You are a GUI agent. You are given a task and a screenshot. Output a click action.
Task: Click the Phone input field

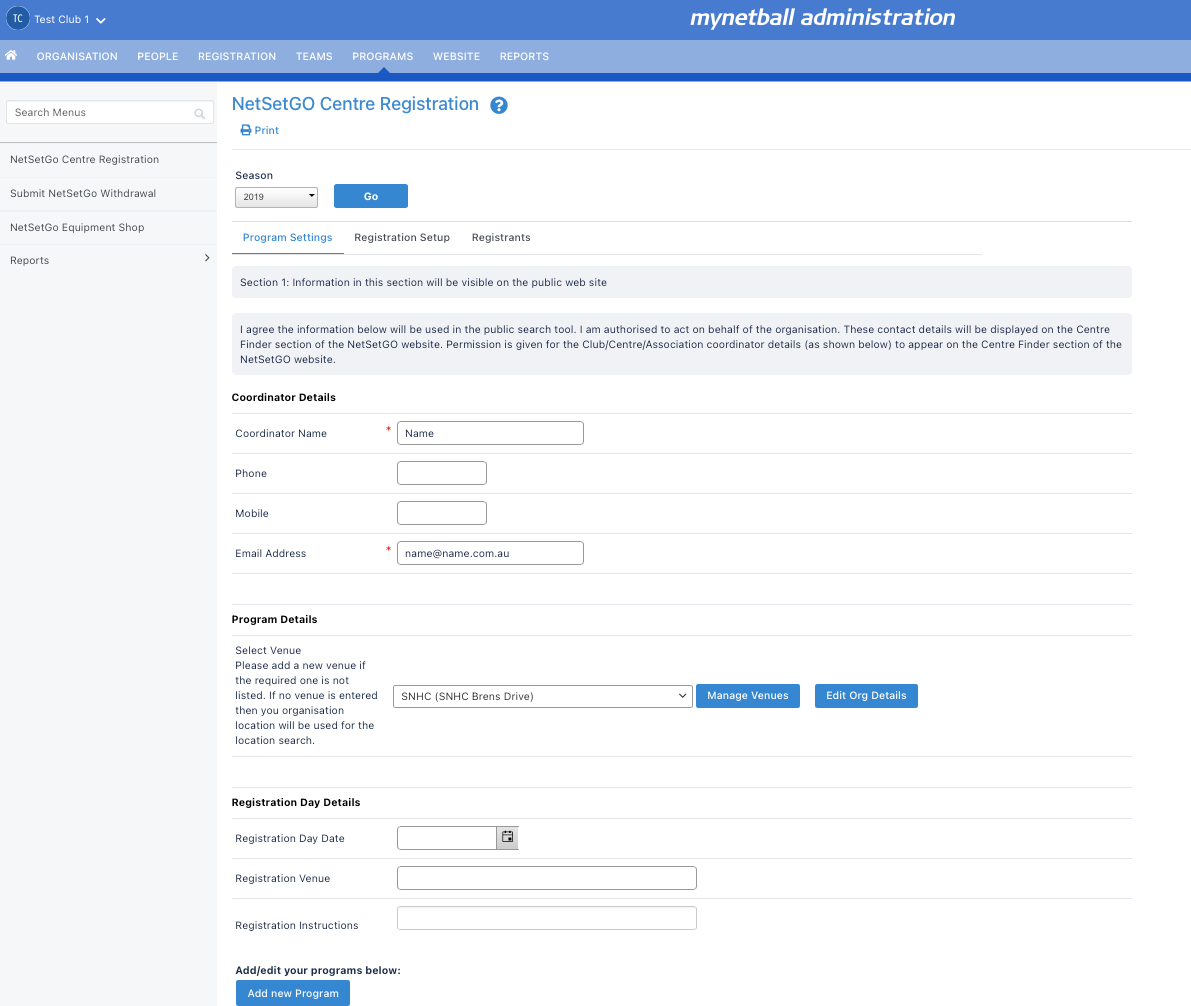[441, 473]
